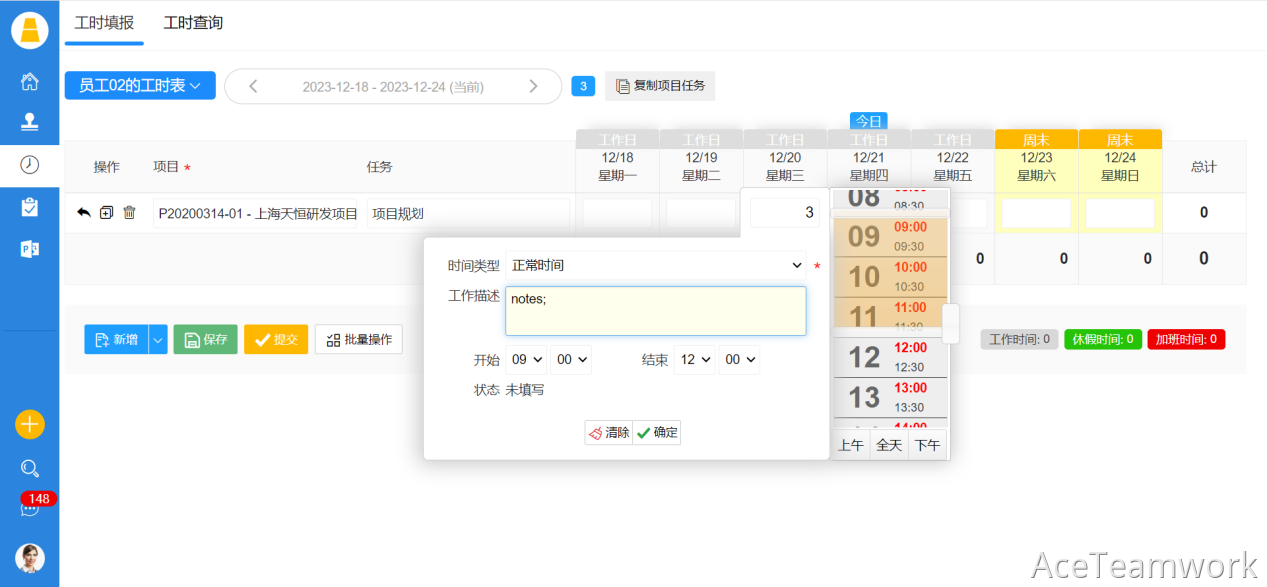
Task: Open the start hour 09 dropdown
Action: 526,360
